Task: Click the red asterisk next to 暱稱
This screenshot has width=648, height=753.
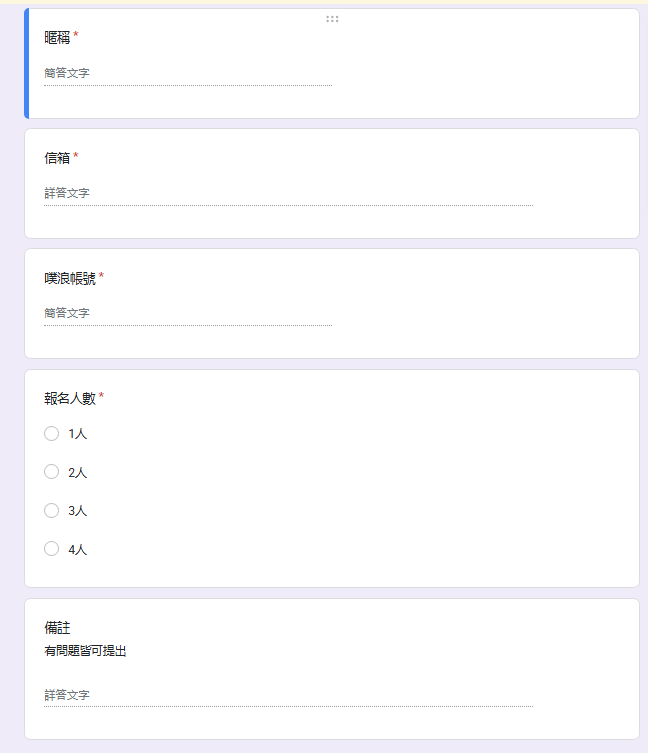Action: click(75, 35)
